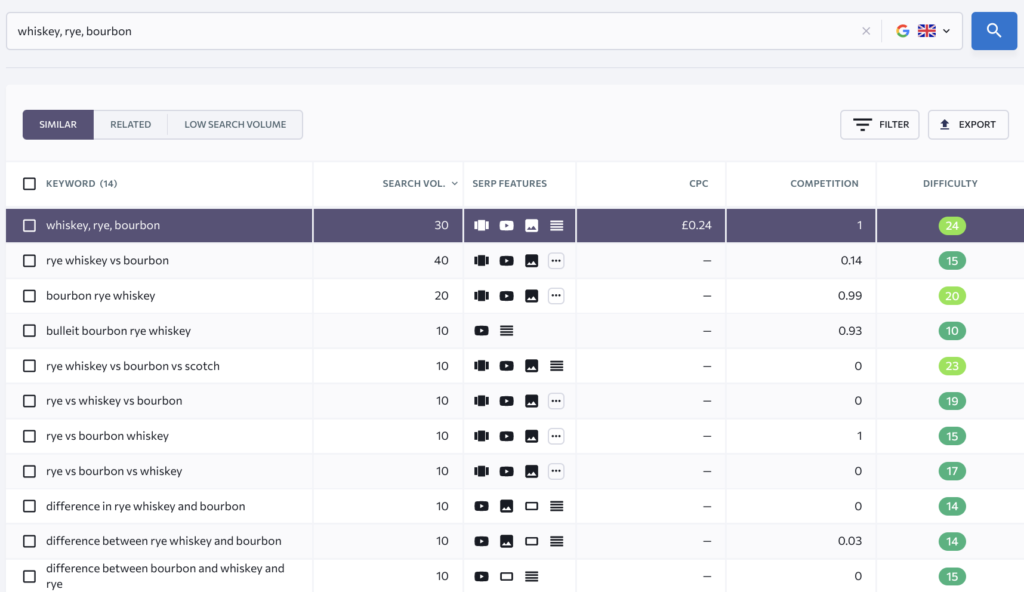The image size is (1024, 592).
Task: Click carousel icon in 'rye whiskey vs bourbon' row
Action: click(x=481, y=261)
